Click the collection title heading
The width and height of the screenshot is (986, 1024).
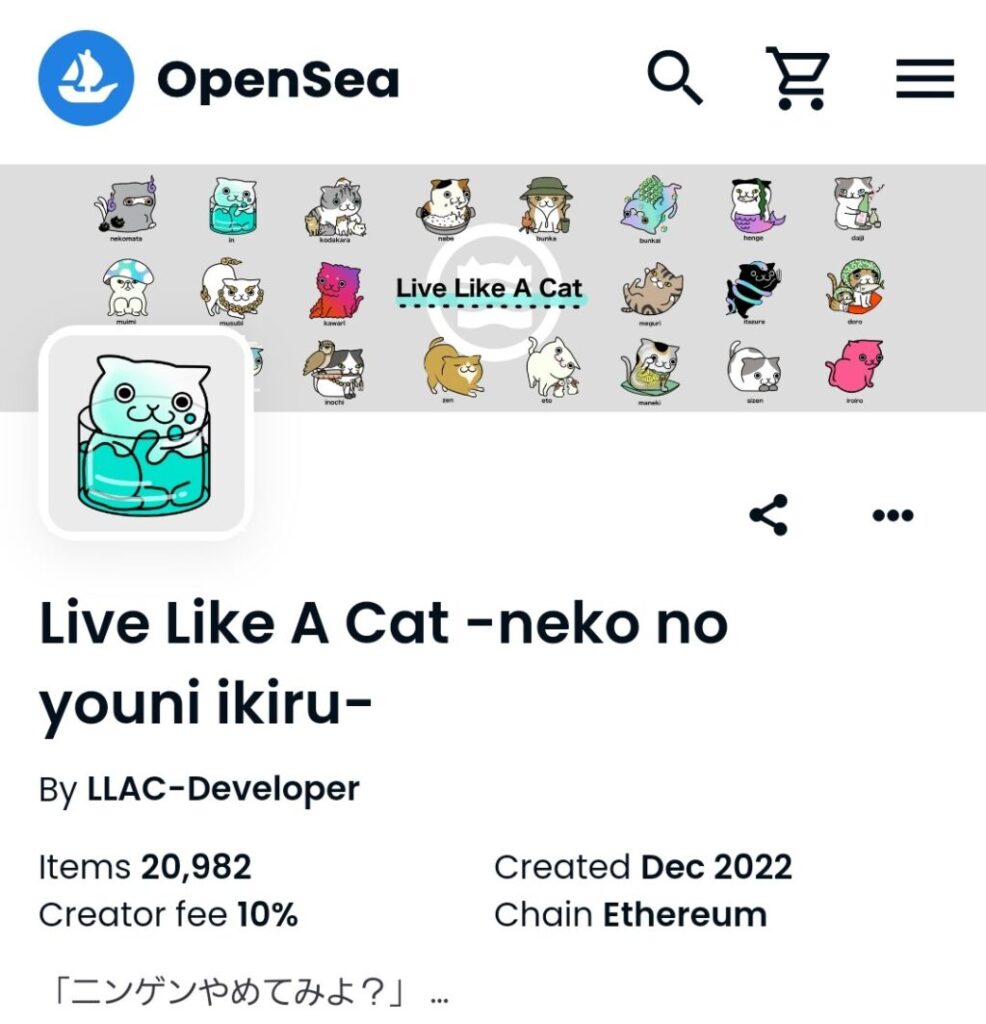384,664
